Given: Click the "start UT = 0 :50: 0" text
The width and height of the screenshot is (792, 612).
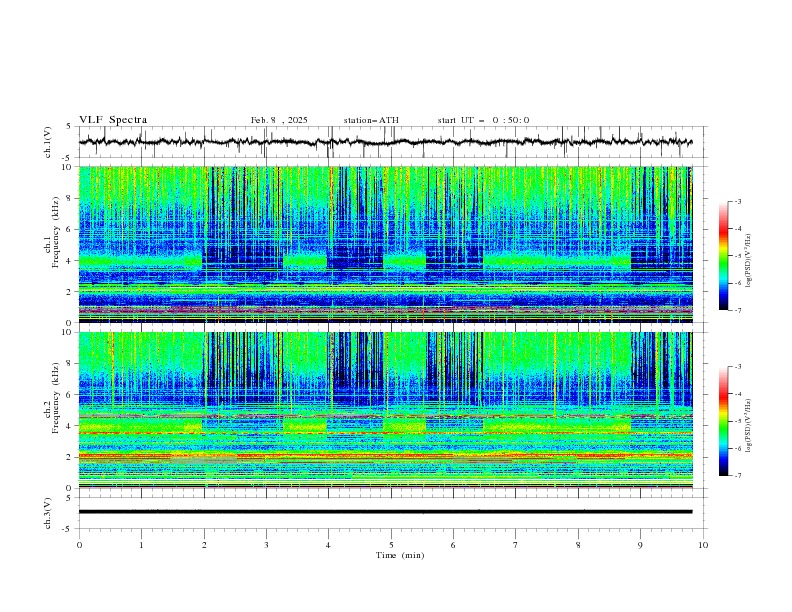Looking at the screenshot, I should pos(483,120).
